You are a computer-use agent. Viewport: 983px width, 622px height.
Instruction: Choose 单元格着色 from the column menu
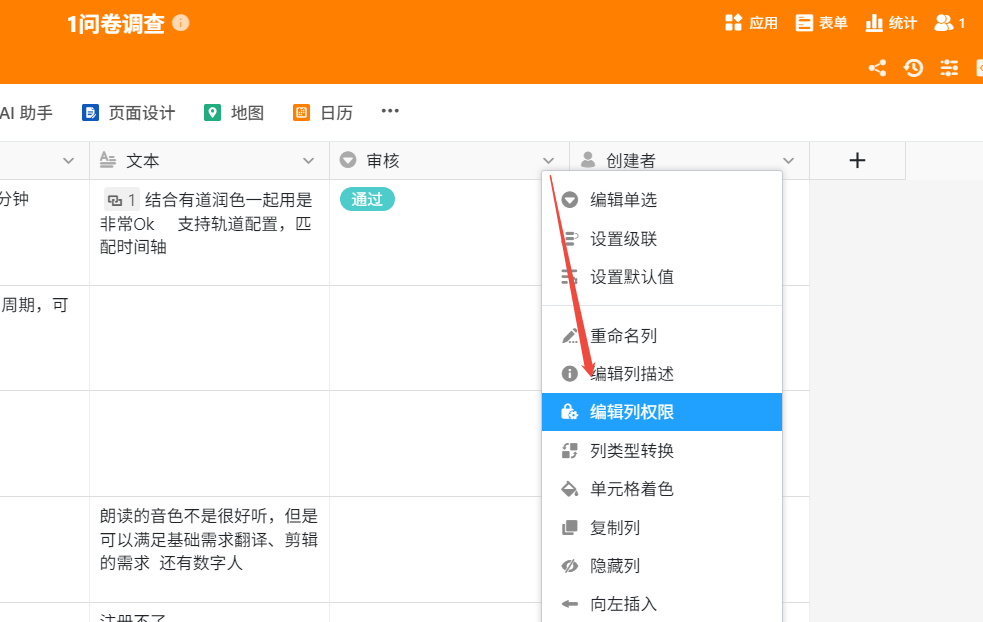point(662,489)
